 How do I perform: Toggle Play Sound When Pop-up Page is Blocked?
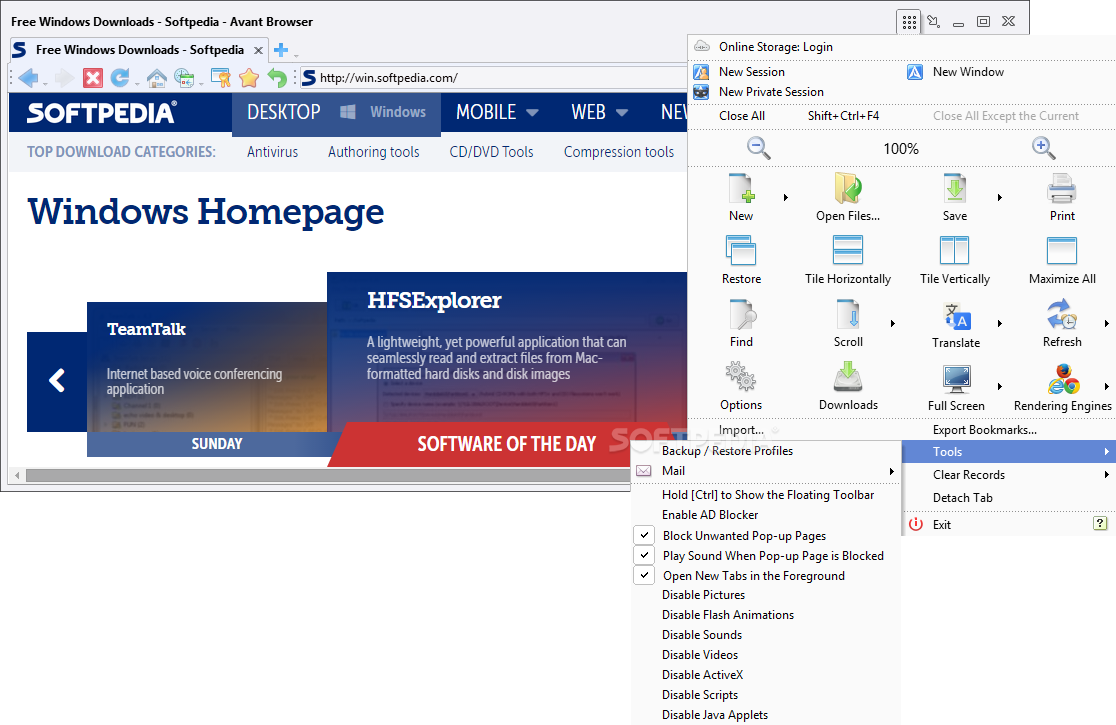773,555
